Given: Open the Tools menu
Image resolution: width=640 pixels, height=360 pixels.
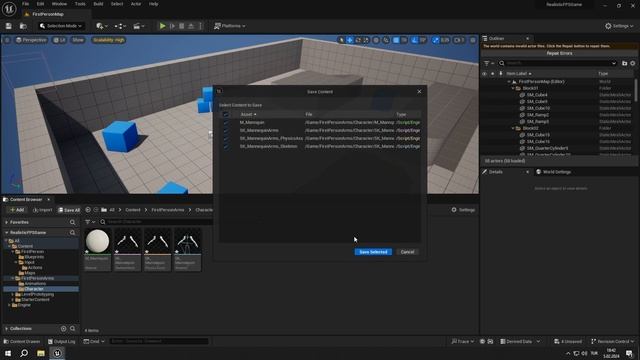Looking at the screenshot, I should (x=80, y=4).
